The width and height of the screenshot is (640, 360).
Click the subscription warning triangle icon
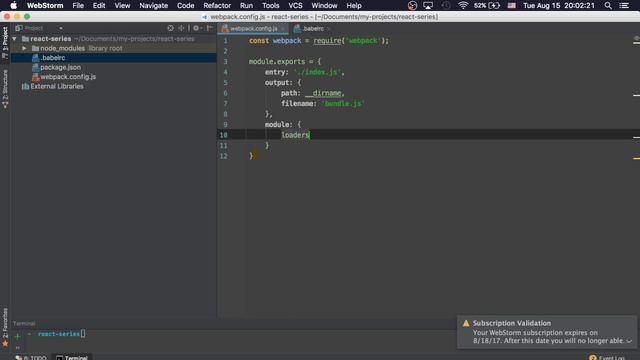(x=466, y=323)
